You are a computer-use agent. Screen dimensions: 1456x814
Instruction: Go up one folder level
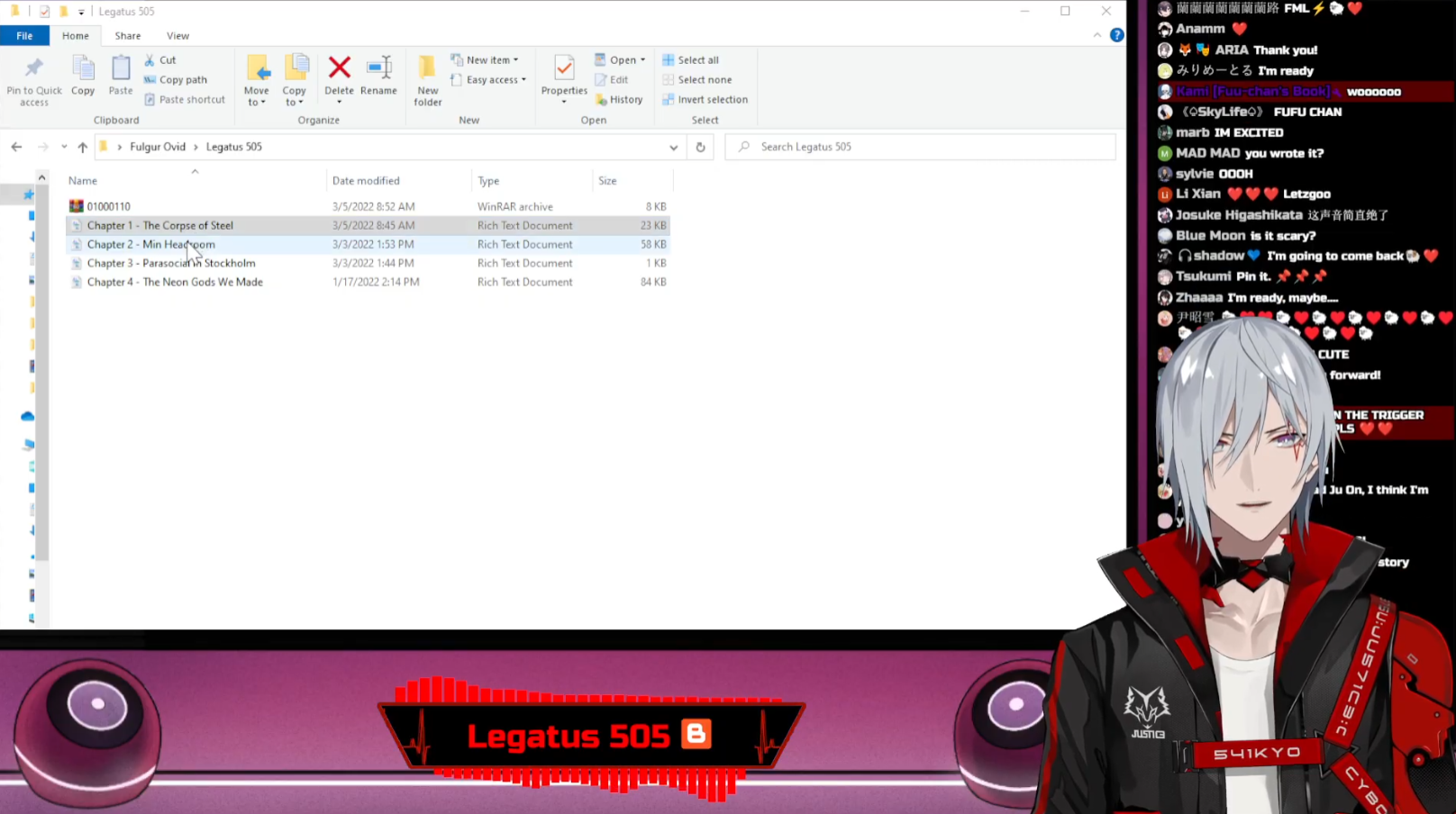tap(83, 147)
